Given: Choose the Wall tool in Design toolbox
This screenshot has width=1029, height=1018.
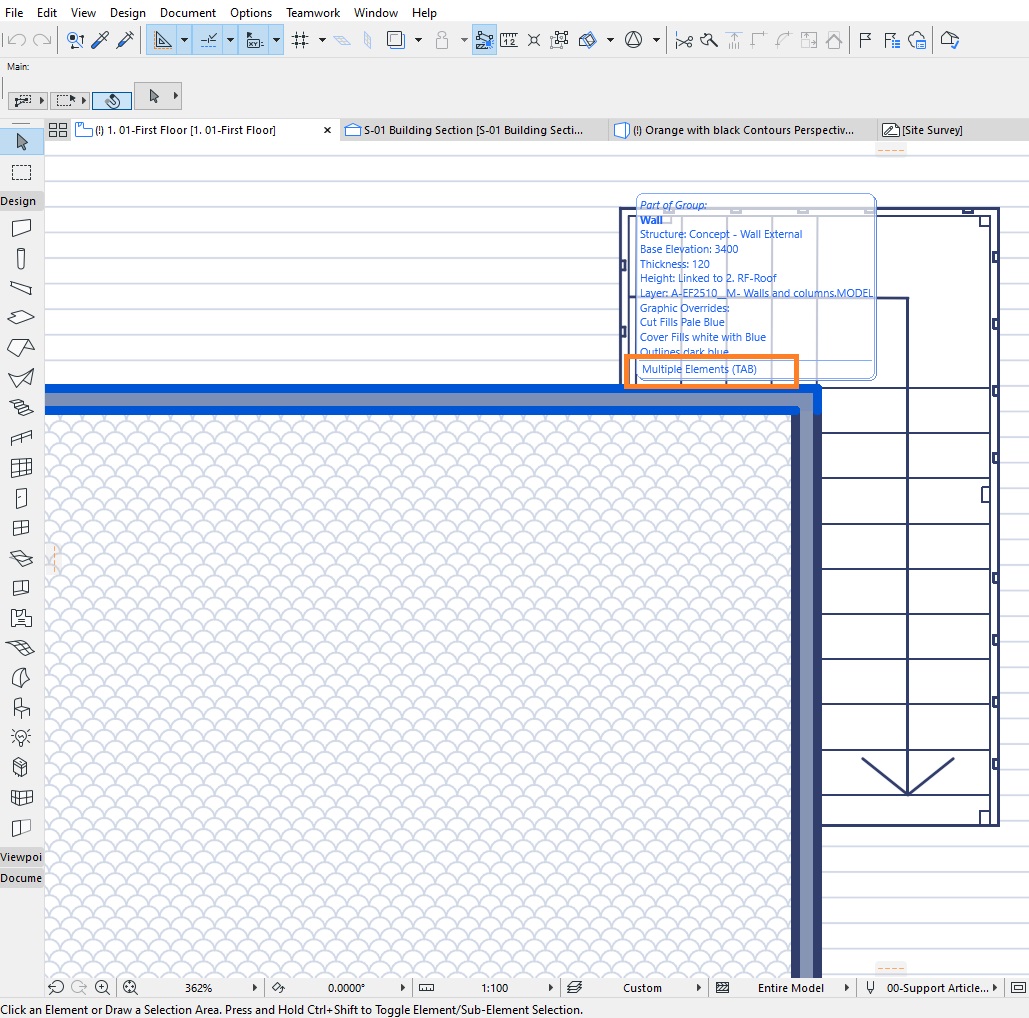Looking at the screenshot, I should [21, 228].
